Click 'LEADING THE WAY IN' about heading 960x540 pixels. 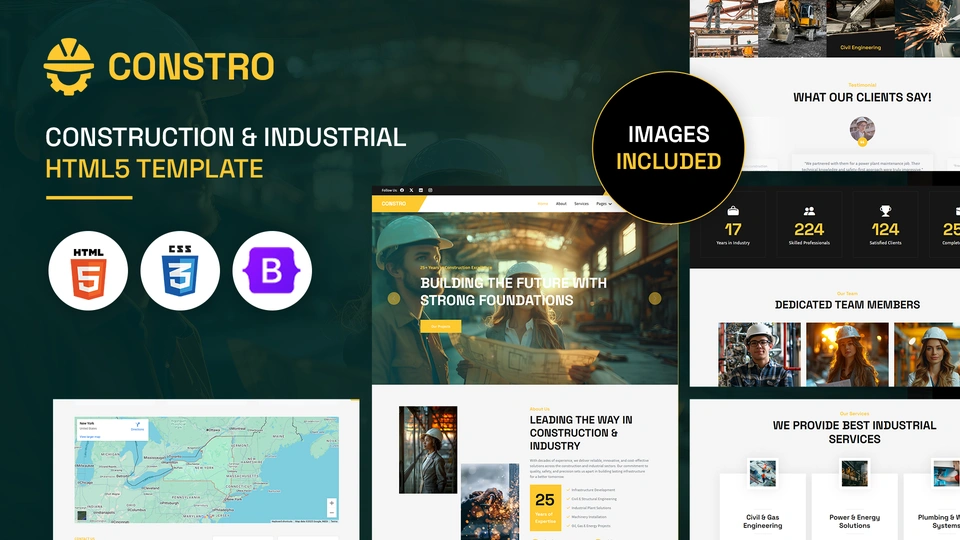click(x=581, y=420)
